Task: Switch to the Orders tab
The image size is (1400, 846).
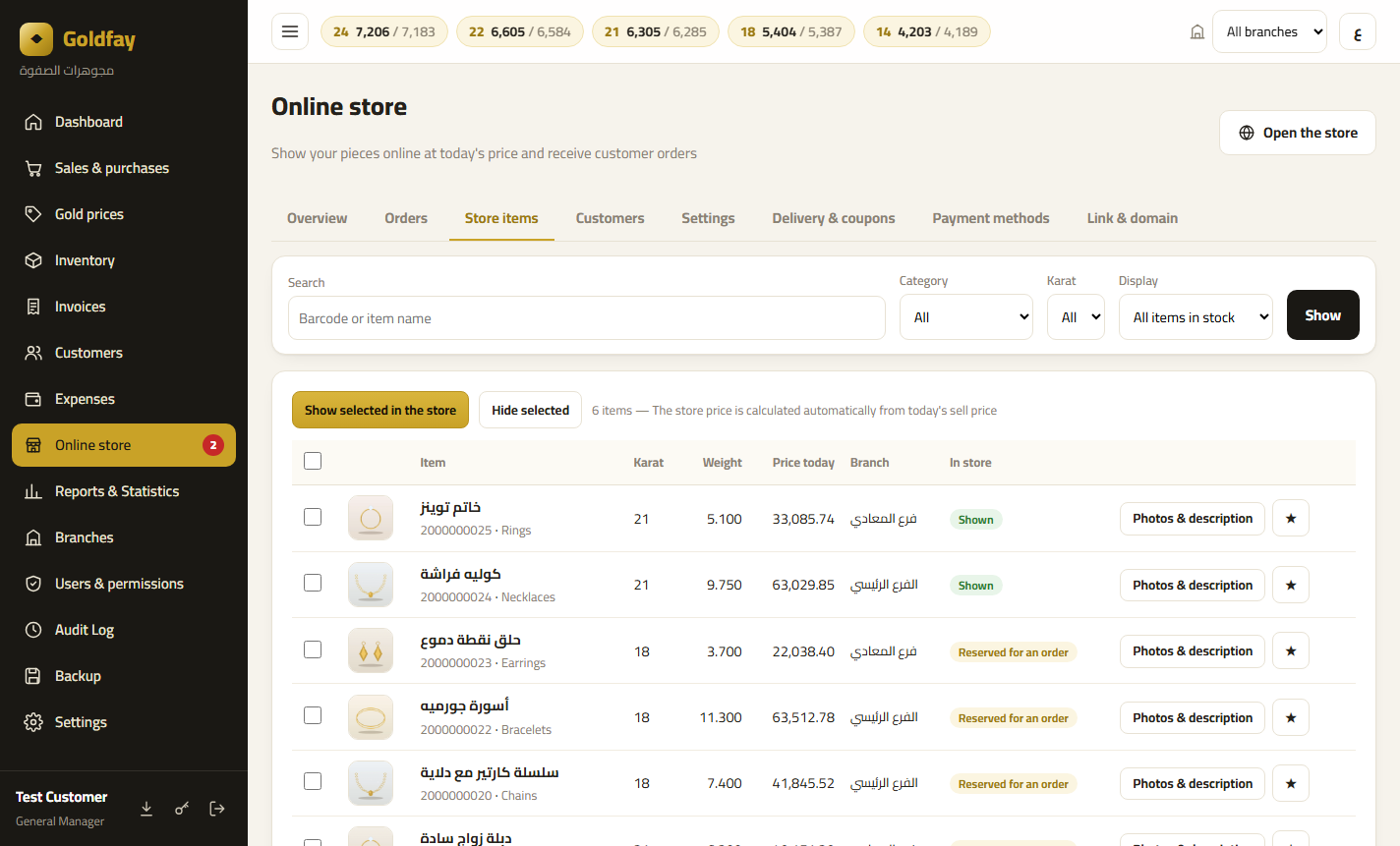Action: (406, 218)
